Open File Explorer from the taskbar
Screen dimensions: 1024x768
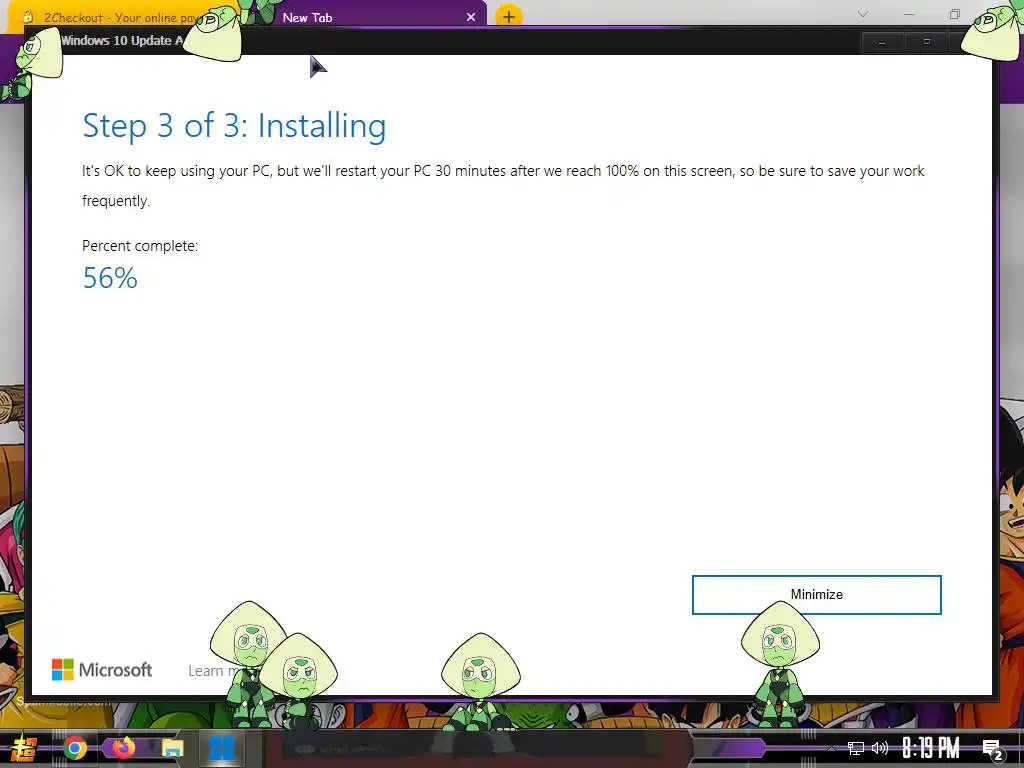coord(172,748)
